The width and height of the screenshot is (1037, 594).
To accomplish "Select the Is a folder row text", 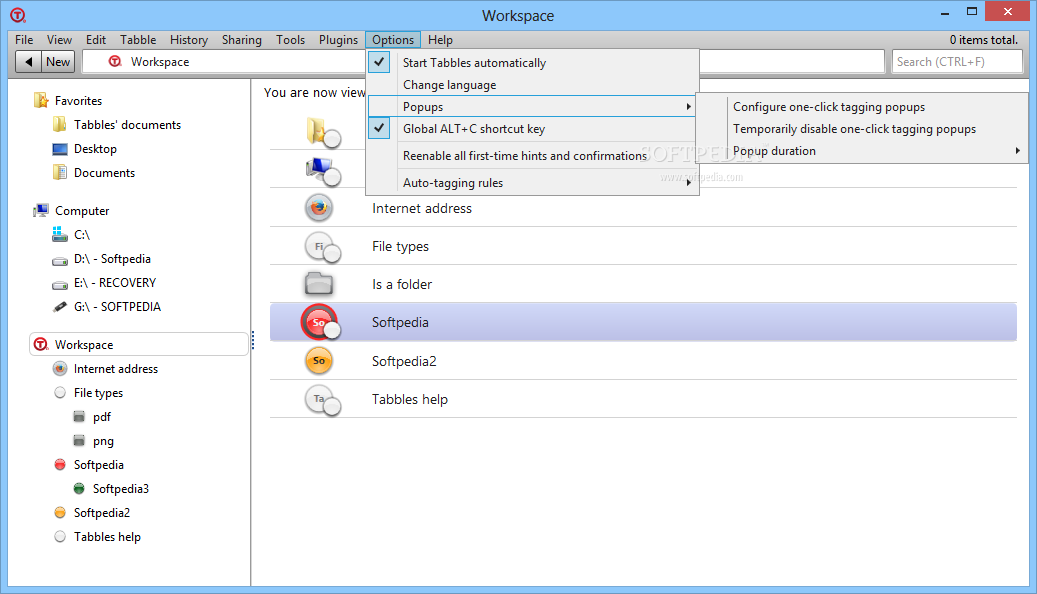I will (401, 284).
